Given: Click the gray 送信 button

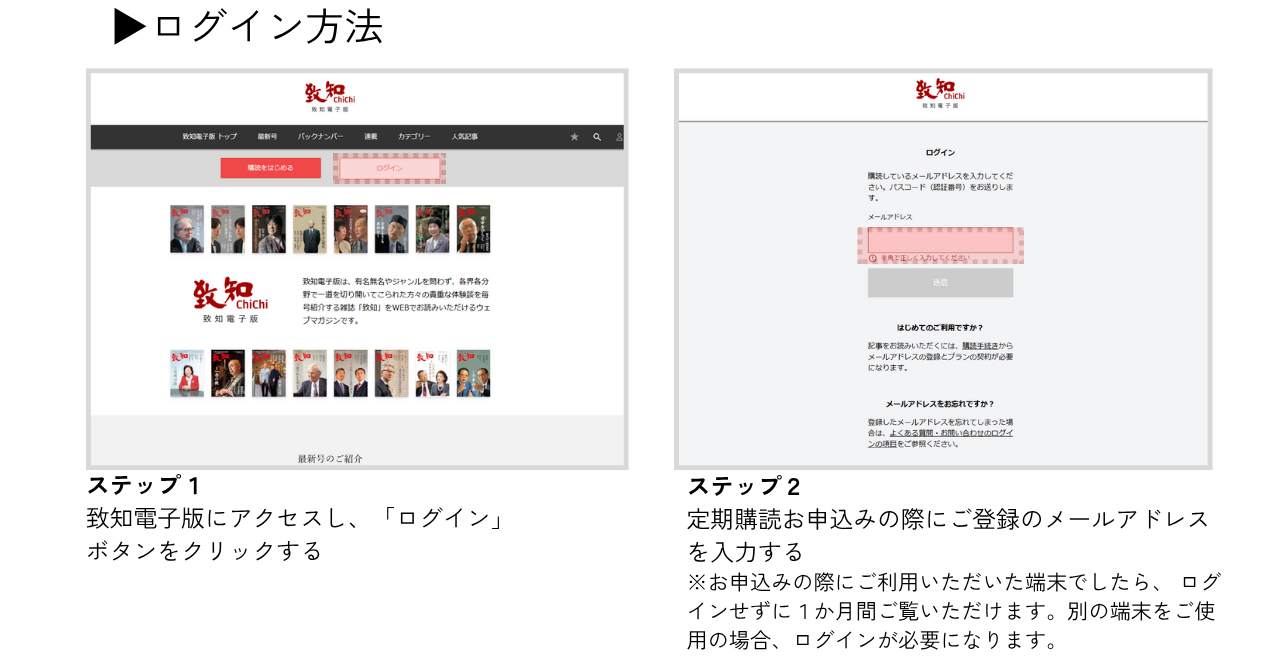Looking at the screenshot, I should point(940,283).
